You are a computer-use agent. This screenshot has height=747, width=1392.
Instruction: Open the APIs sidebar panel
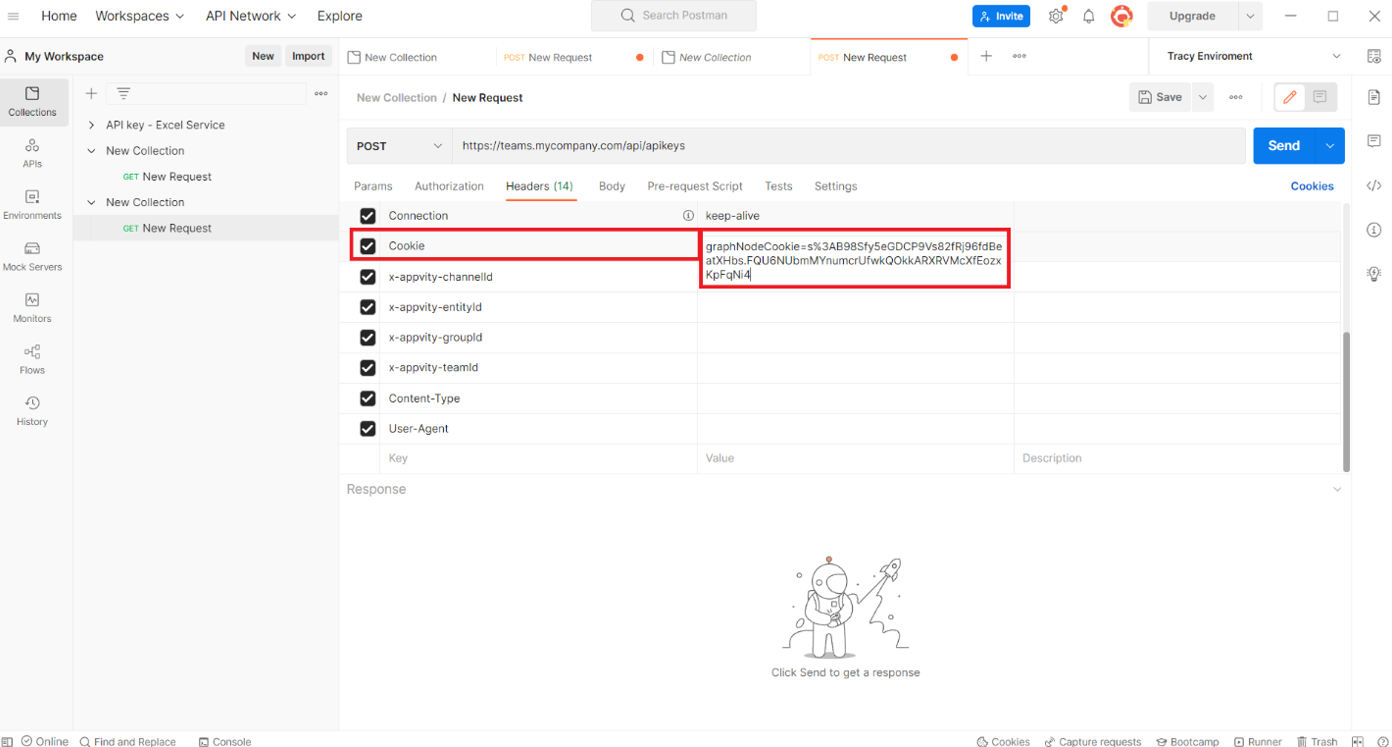point(32,153)
